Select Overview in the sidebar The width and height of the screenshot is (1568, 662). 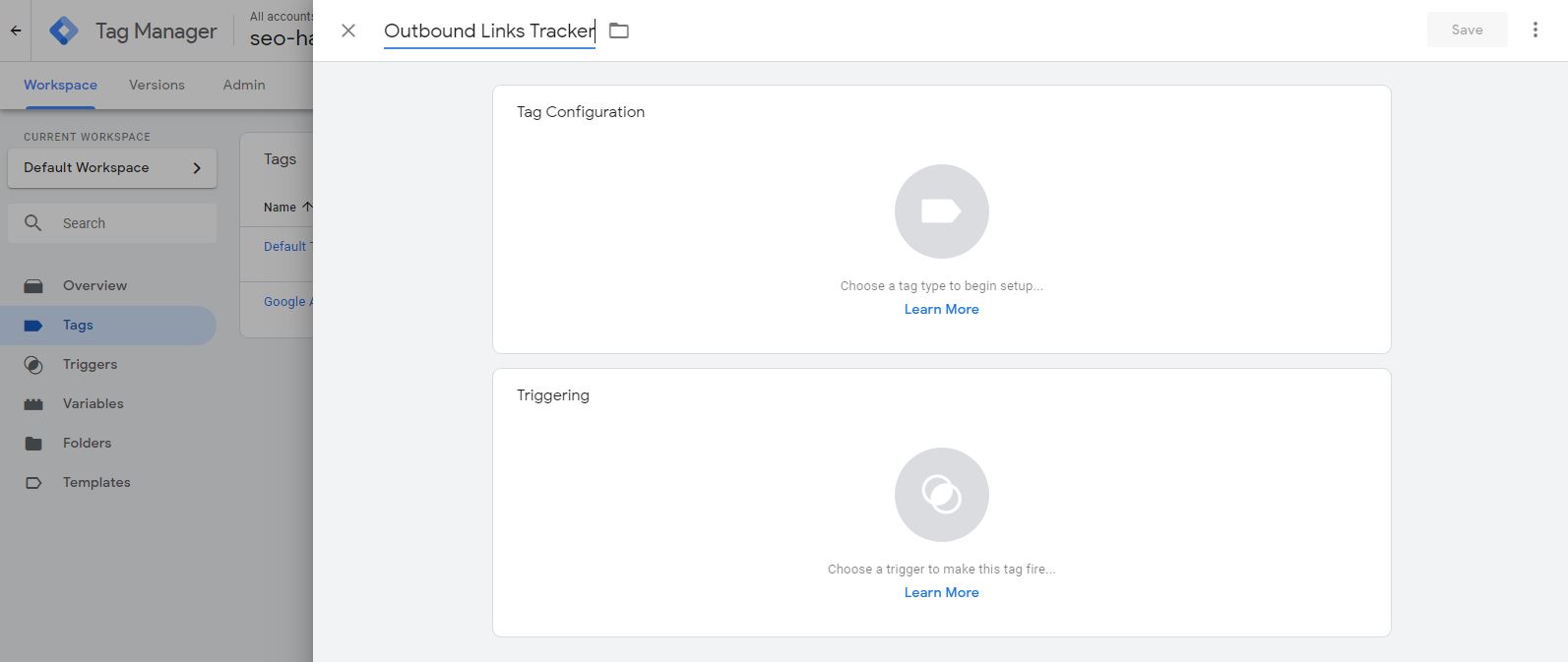pos(94,285)
